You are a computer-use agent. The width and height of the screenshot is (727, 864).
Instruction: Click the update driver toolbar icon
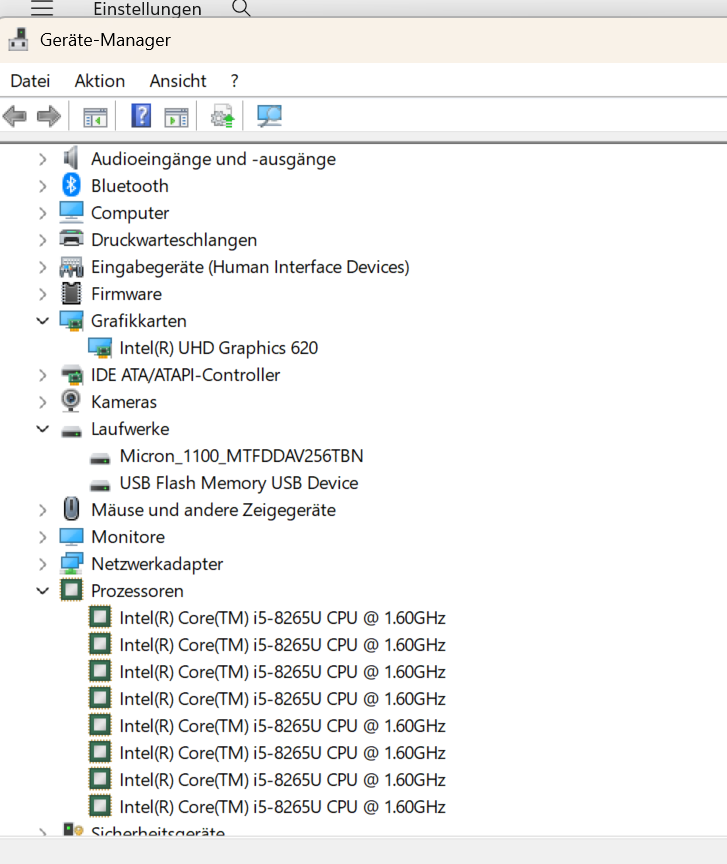click(x=223, y=116)
